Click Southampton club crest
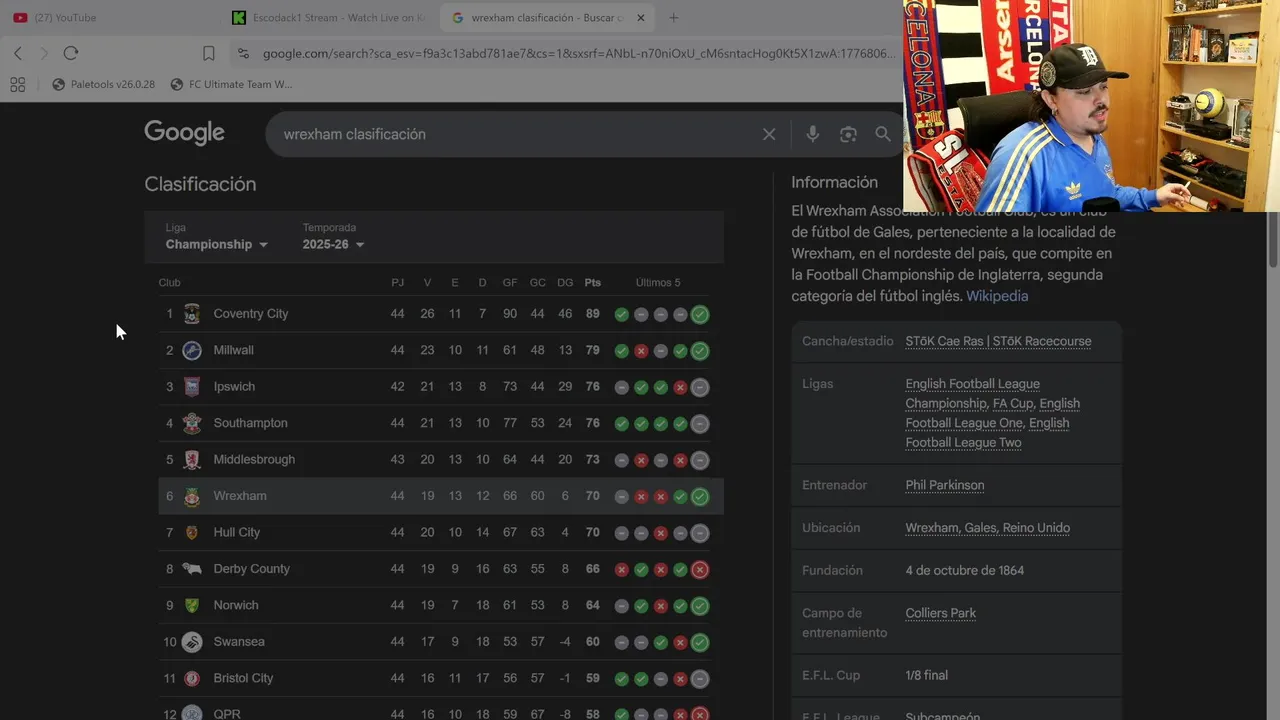 click(x=192, y=423)
